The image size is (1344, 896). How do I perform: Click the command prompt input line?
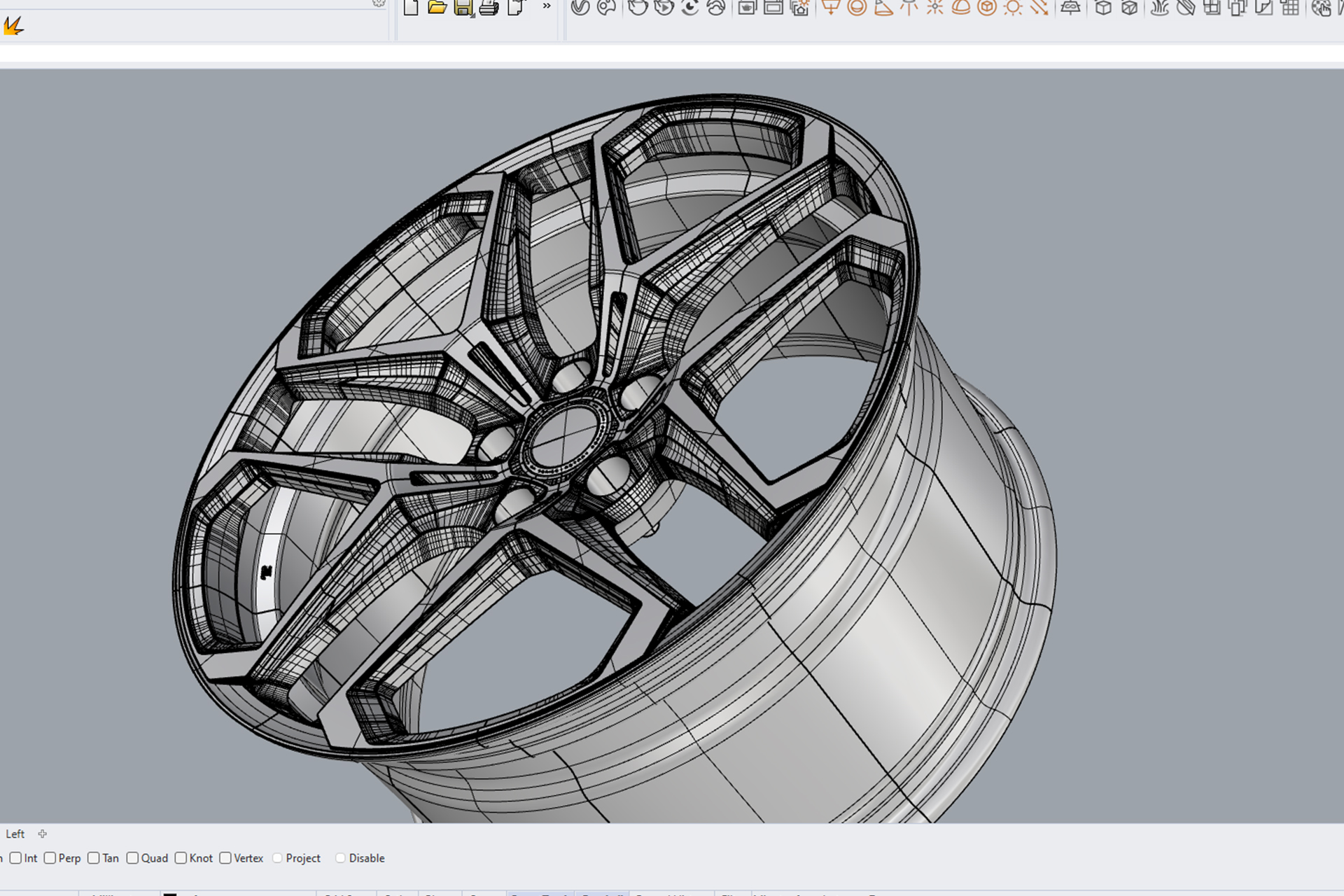point(672,54)
